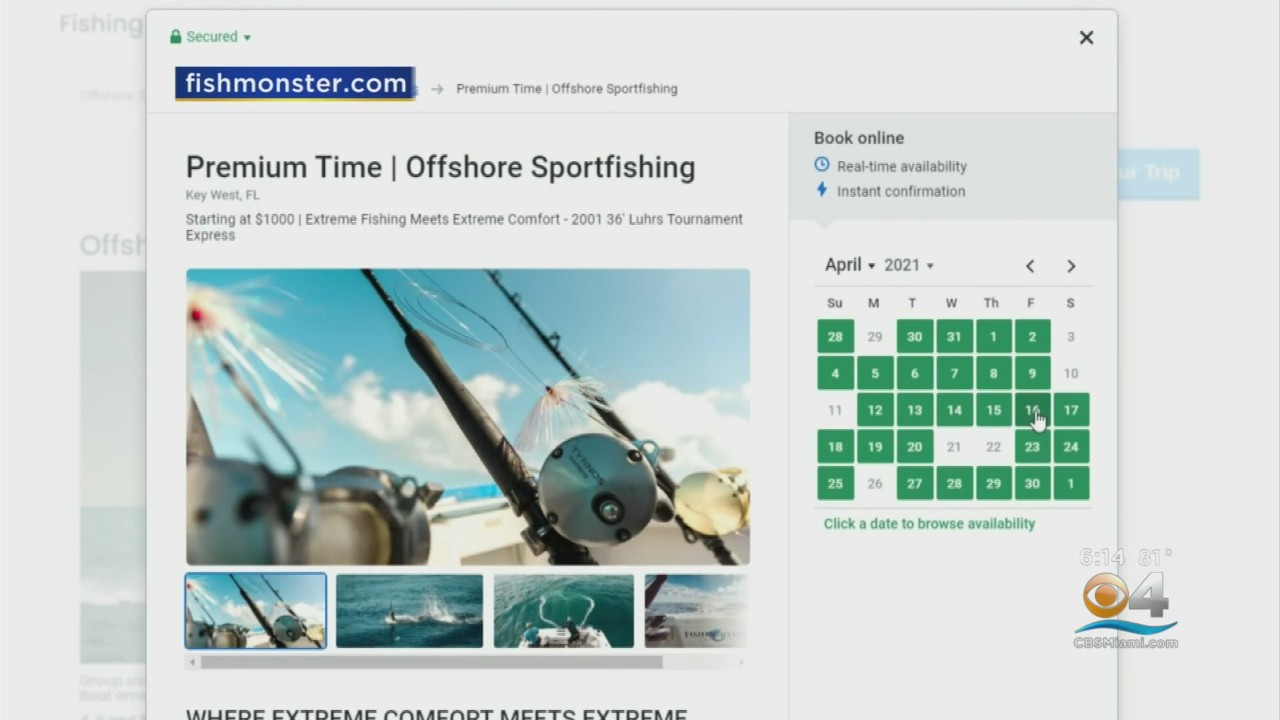This screenshot has height=720, width=1280.
Task: Choose April 19 on the calendar
Action: pyautogui.click(x=875, y=447)
